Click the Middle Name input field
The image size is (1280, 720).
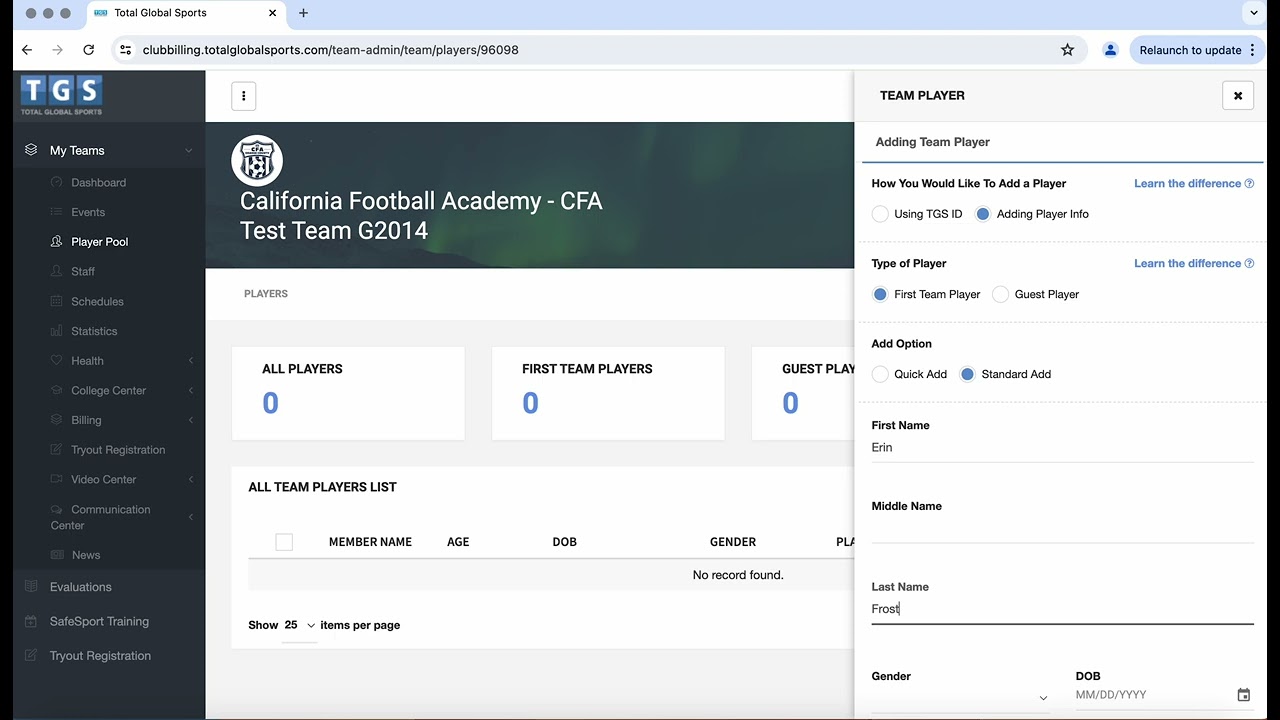[1062, 529]
